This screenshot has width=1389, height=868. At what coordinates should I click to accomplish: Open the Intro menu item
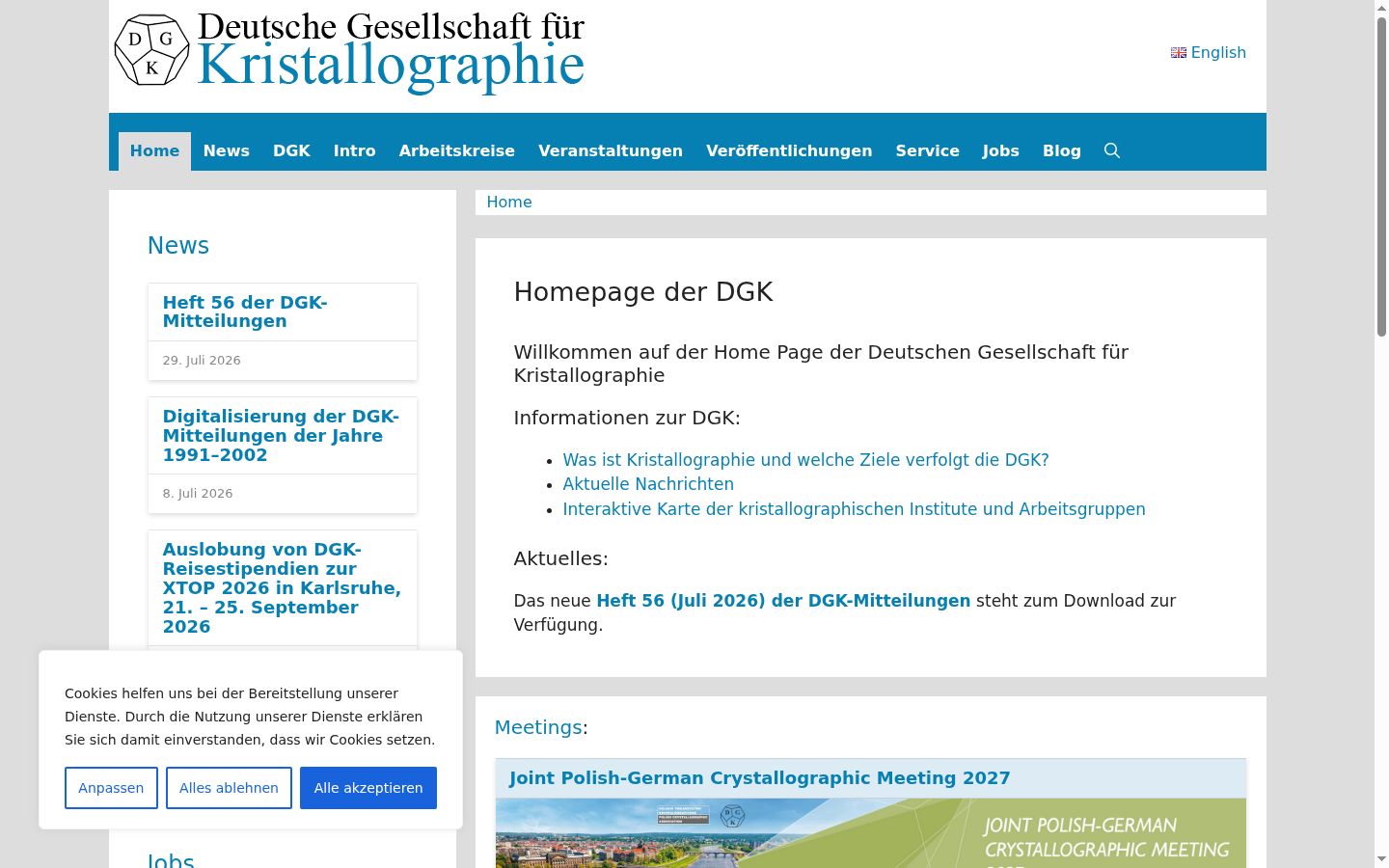click(354, 151)
